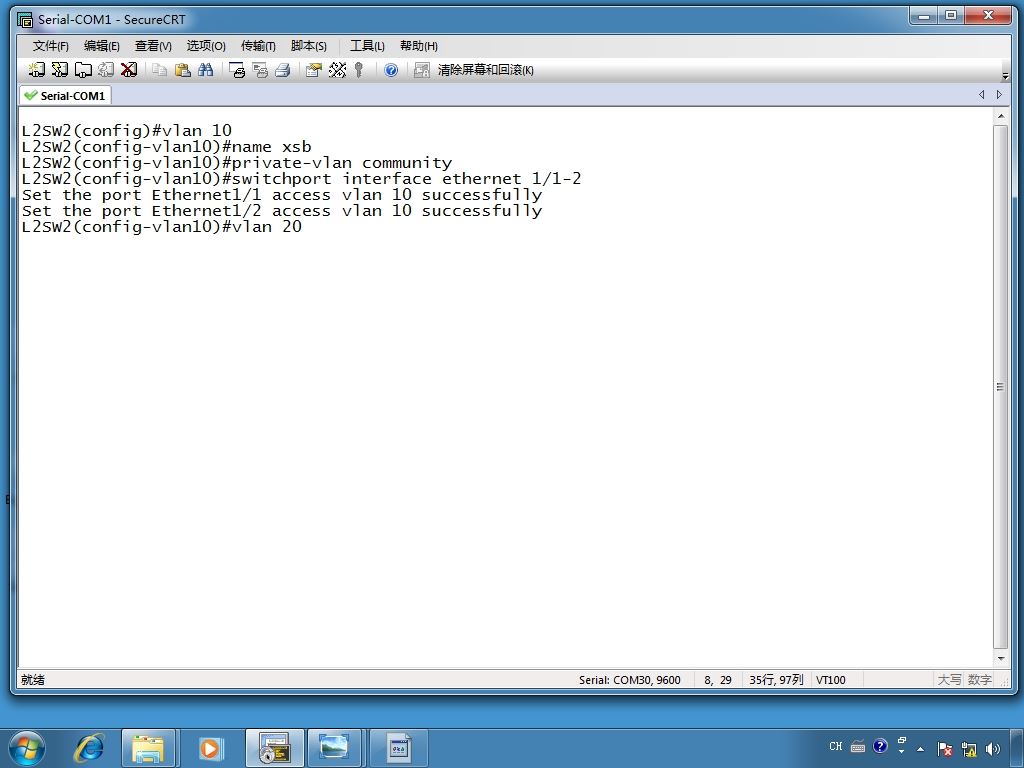Click the vertical scrollbar thumb
Viewport: 1024px width, 768px height.
1000,387
